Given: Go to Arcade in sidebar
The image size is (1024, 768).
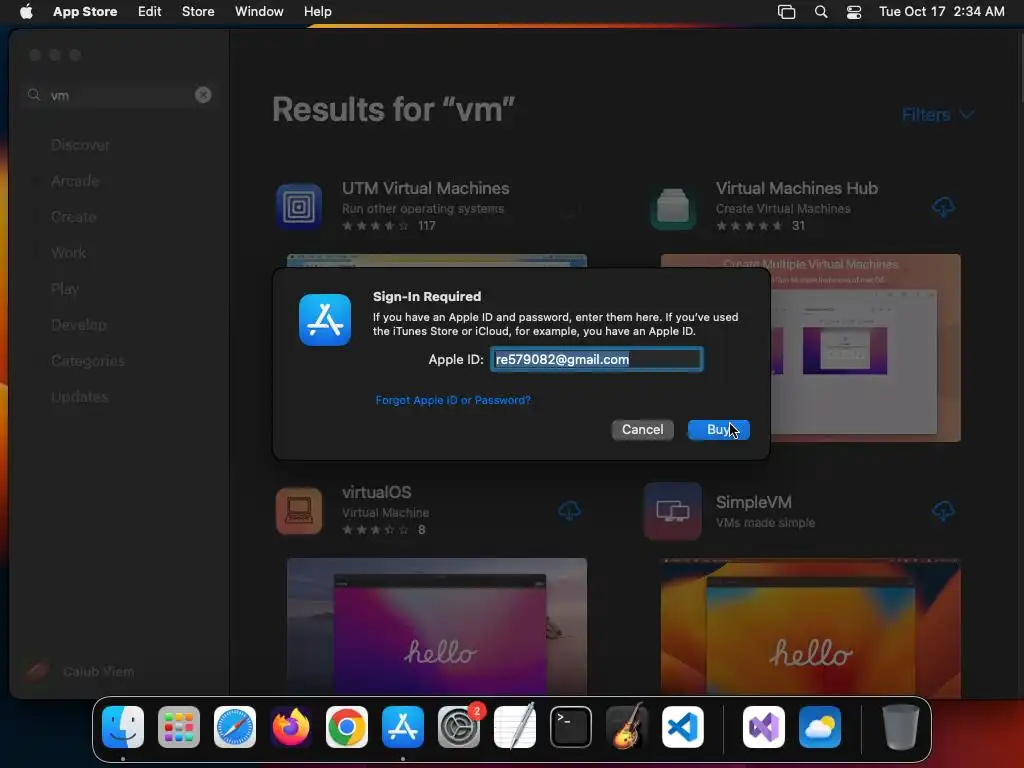Looking at the screenshot, I should tap(75, 181).
